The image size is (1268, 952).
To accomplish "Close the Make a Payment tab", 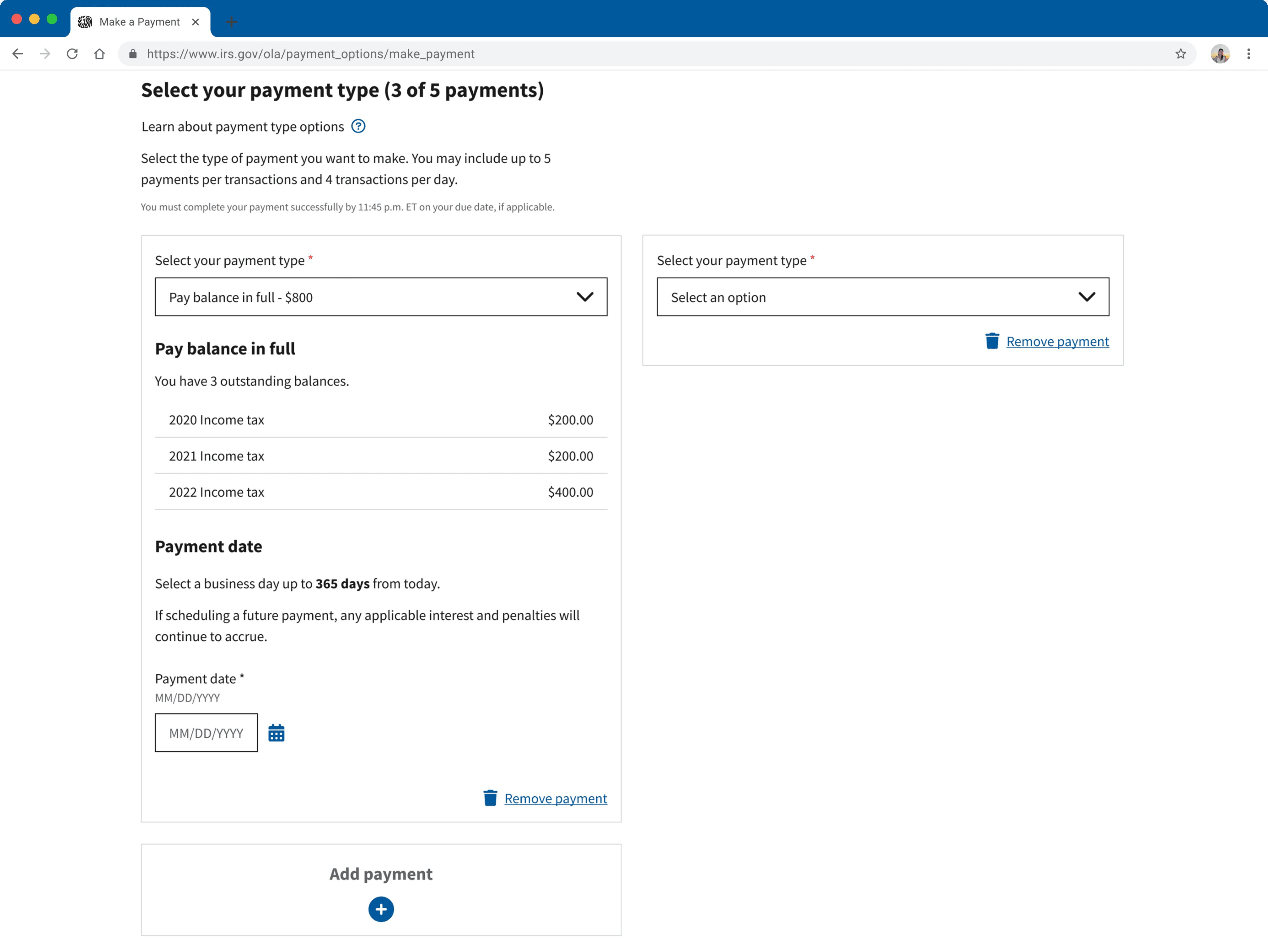I will pyautogui.click(x=195, y=22).
